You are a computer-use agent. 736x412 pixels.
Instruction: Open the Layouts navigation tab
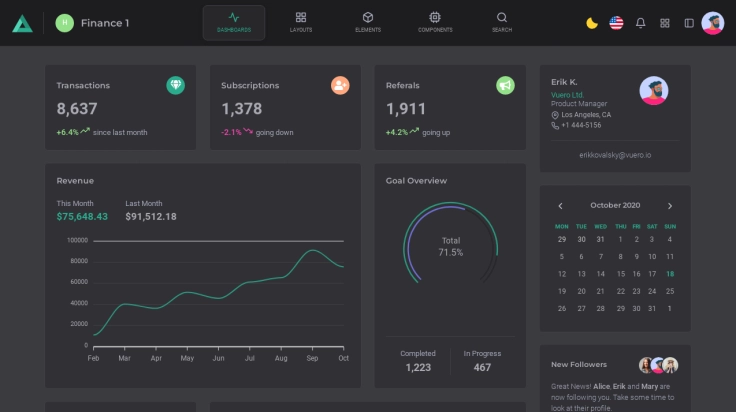[301, 22]
